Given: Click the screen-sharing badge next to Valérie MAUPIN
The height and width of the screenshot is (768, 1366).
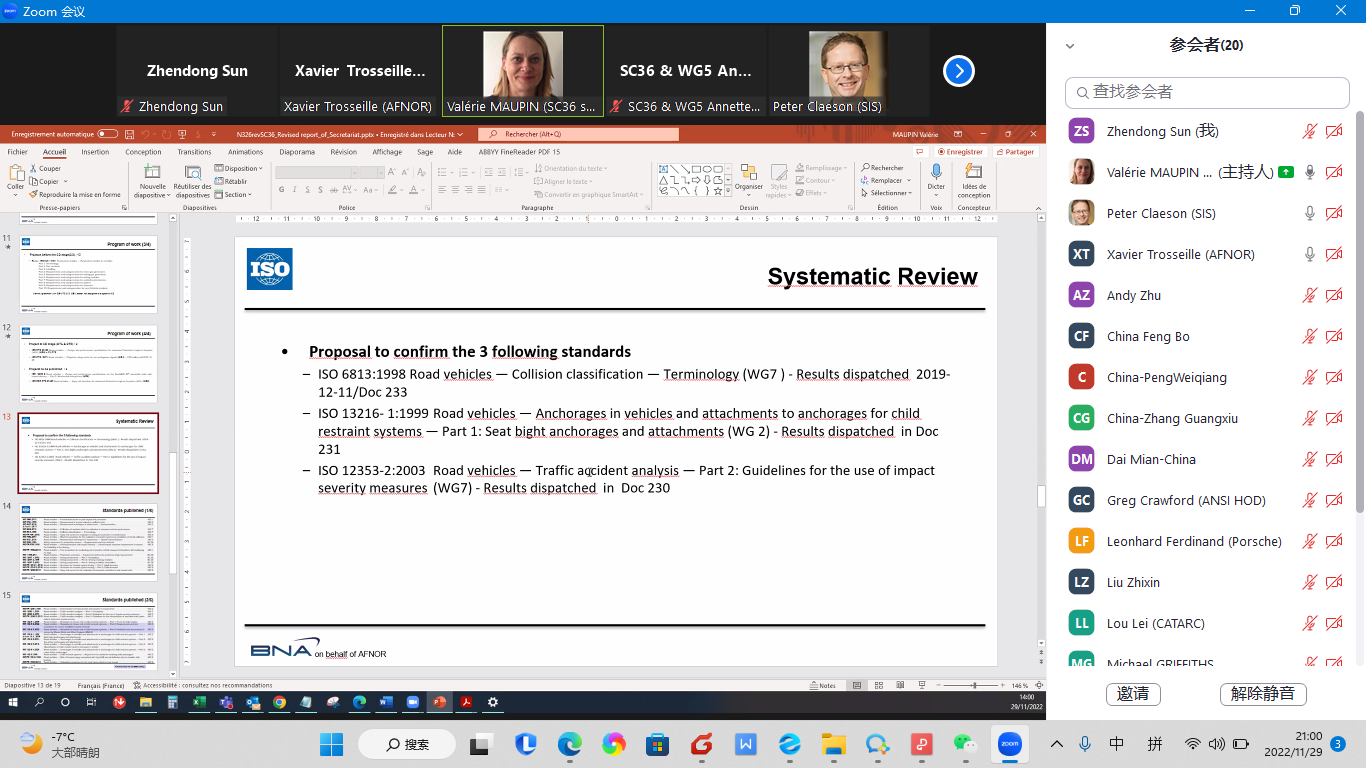Looking at the screenshot, I should pyautogui.click(x=1286, y=172).
